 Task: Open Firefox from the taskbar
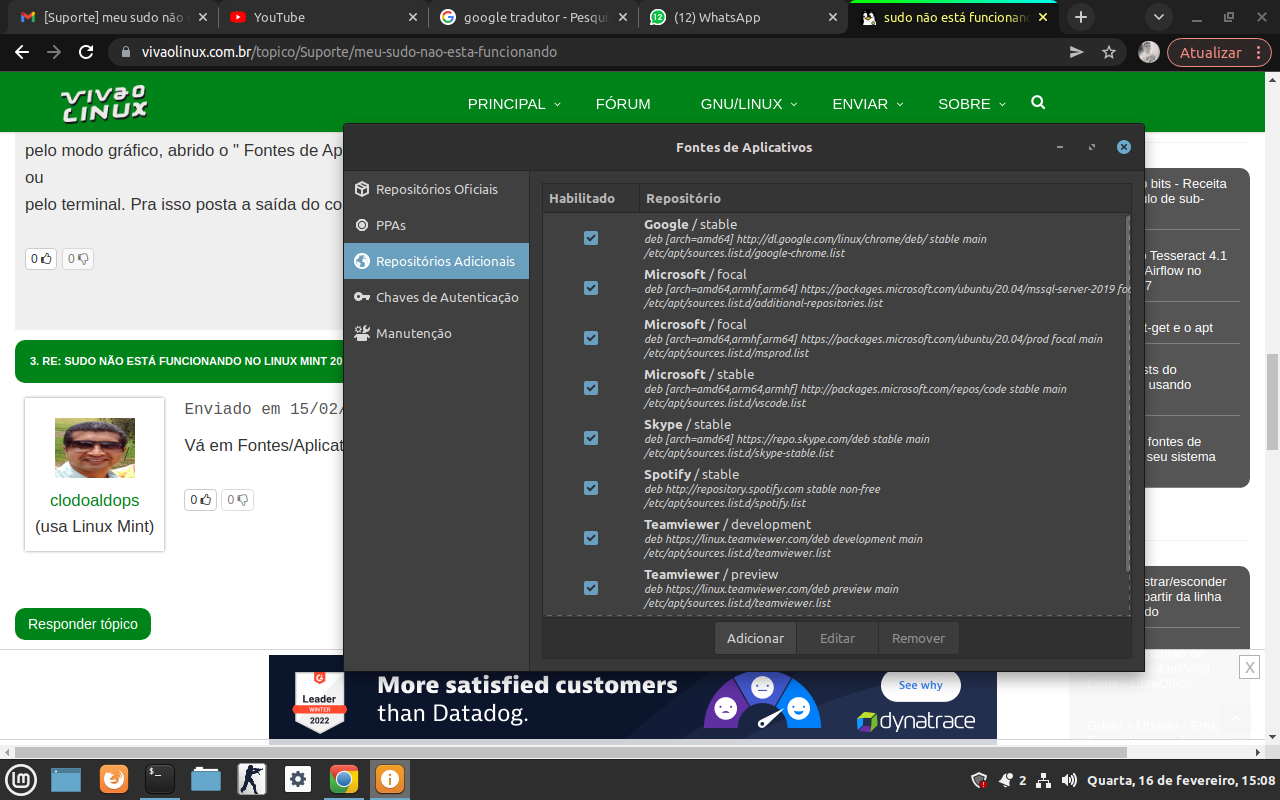pyautogui.click(x=114, y=779)
